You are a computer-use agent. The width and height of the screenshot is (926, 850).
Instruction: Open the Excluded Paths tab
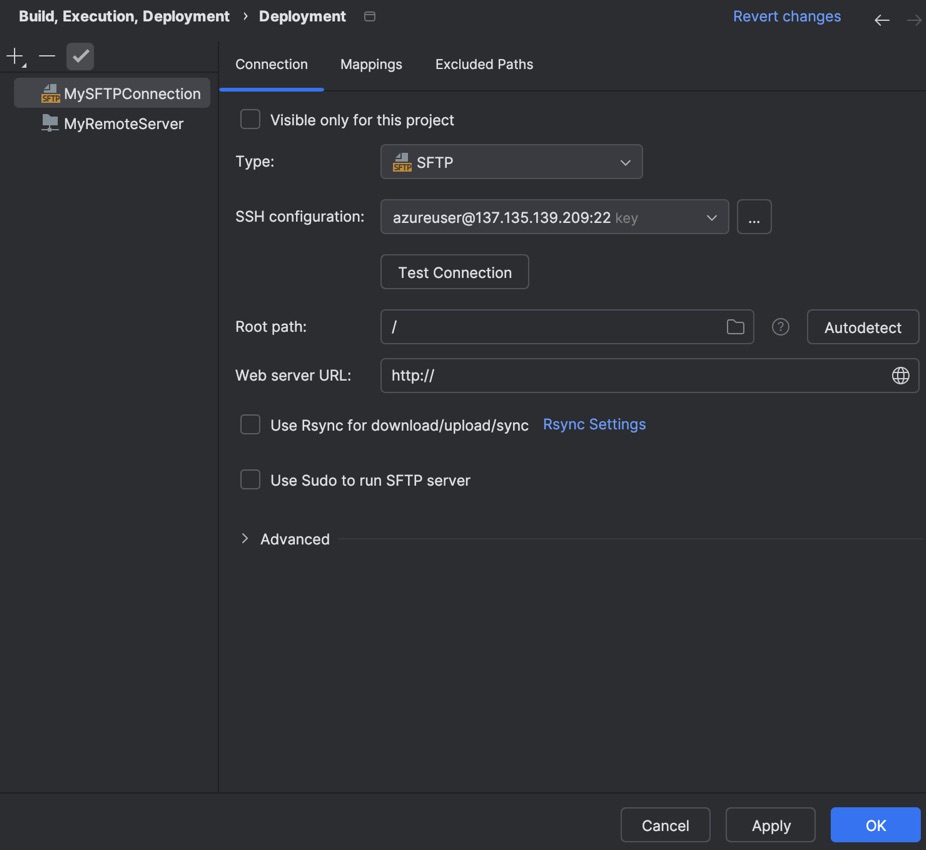[484, 63]
